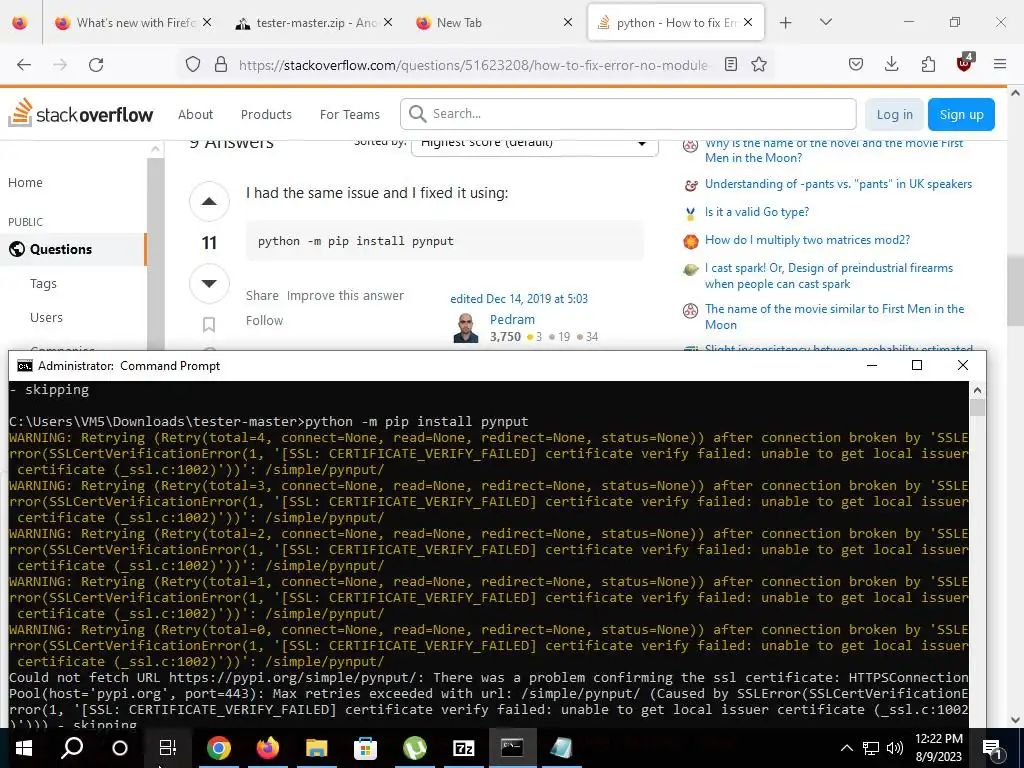Click the uBlock Origin extension icon

(965, 63)
